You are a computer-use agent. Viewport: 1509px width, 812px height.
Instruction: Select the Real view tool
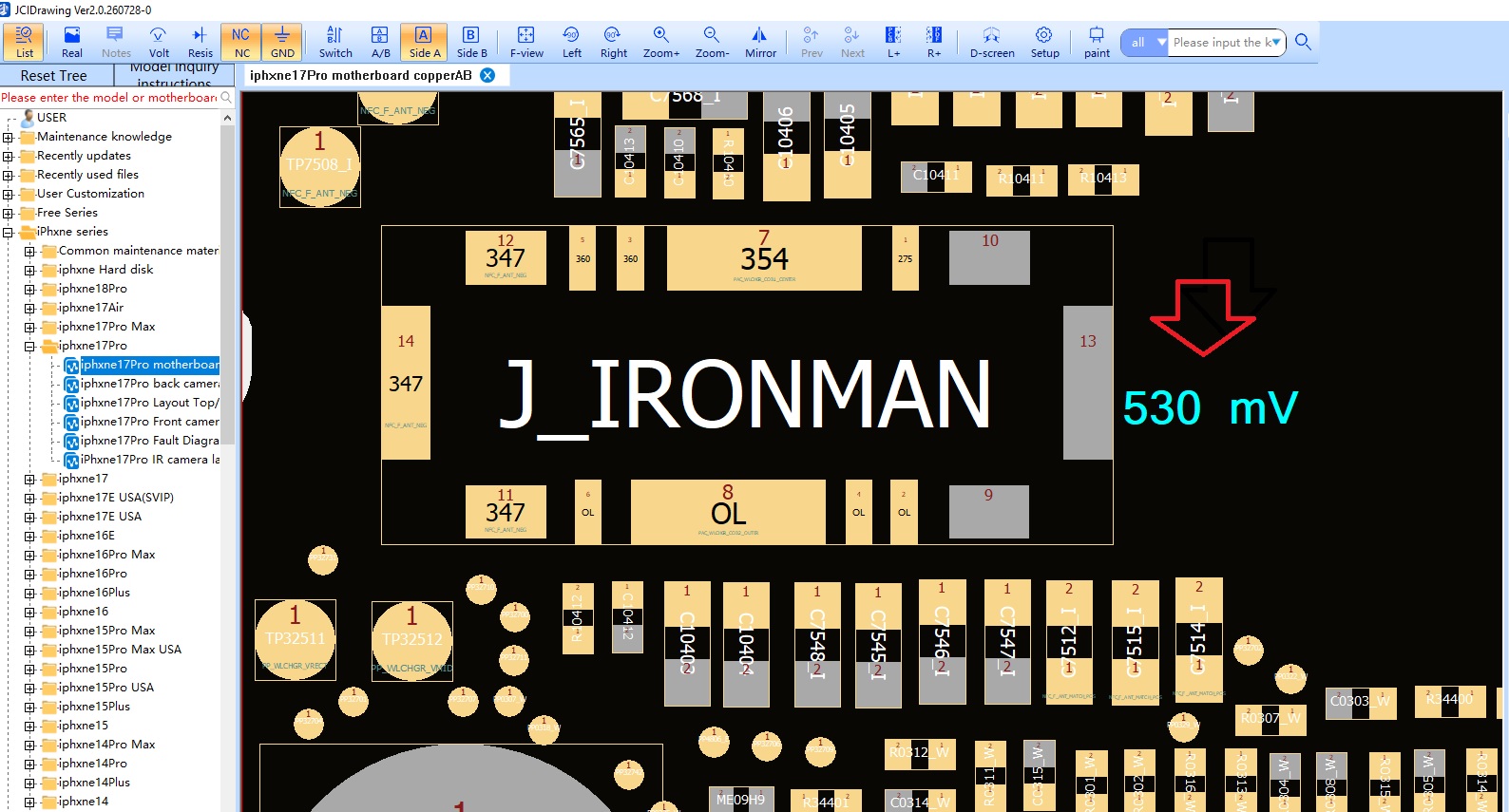point(72,42)
